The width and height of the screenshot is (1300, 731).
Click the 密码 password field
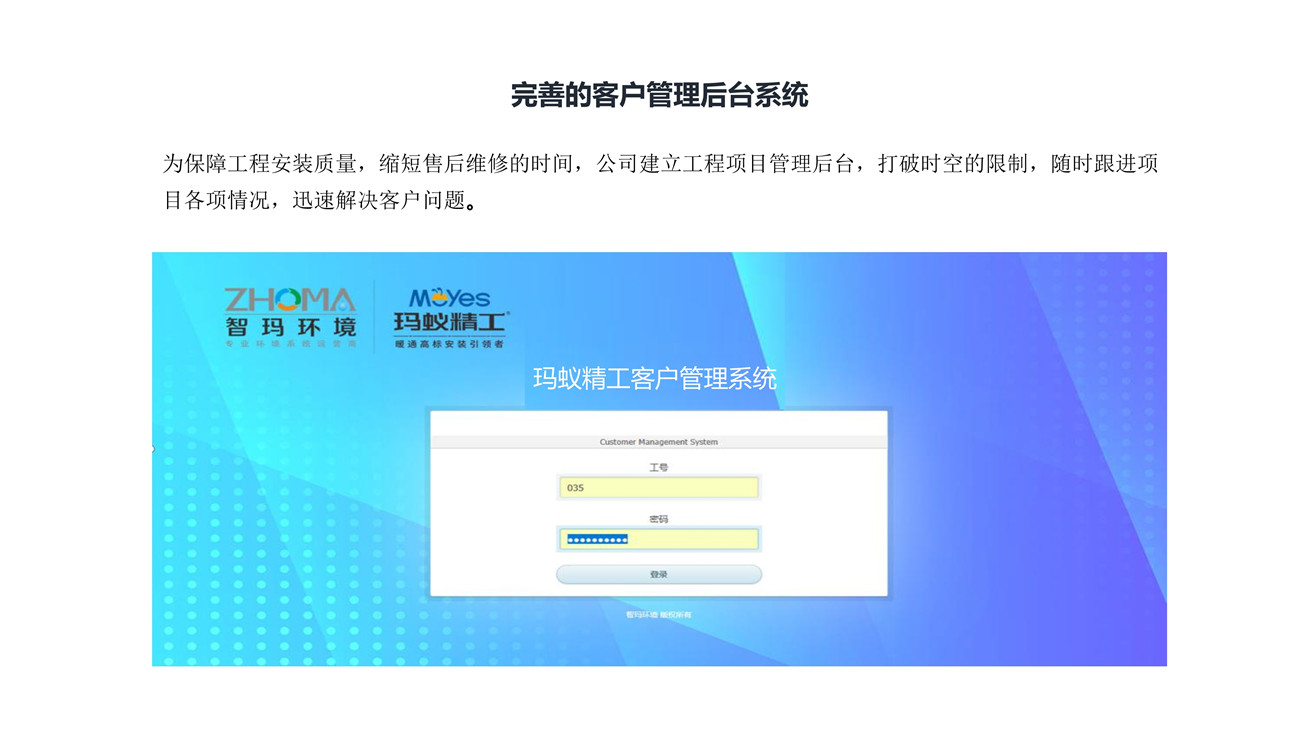click(x=659, y=540)
